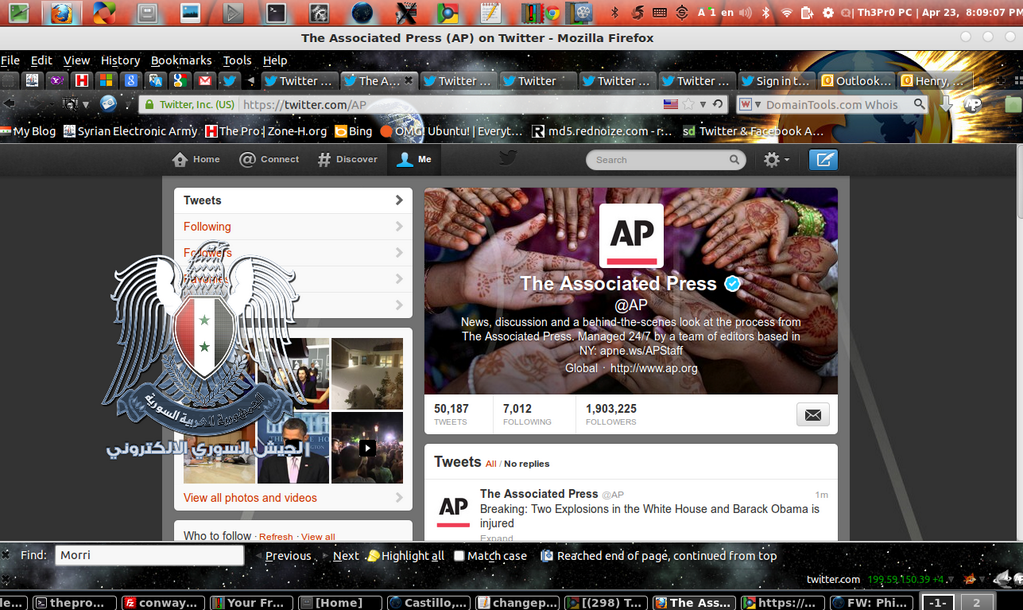The image size is (1023, 610).
Task: Switch to the pinned Zone-H red H tab
Action: click(x=82, y=81)
